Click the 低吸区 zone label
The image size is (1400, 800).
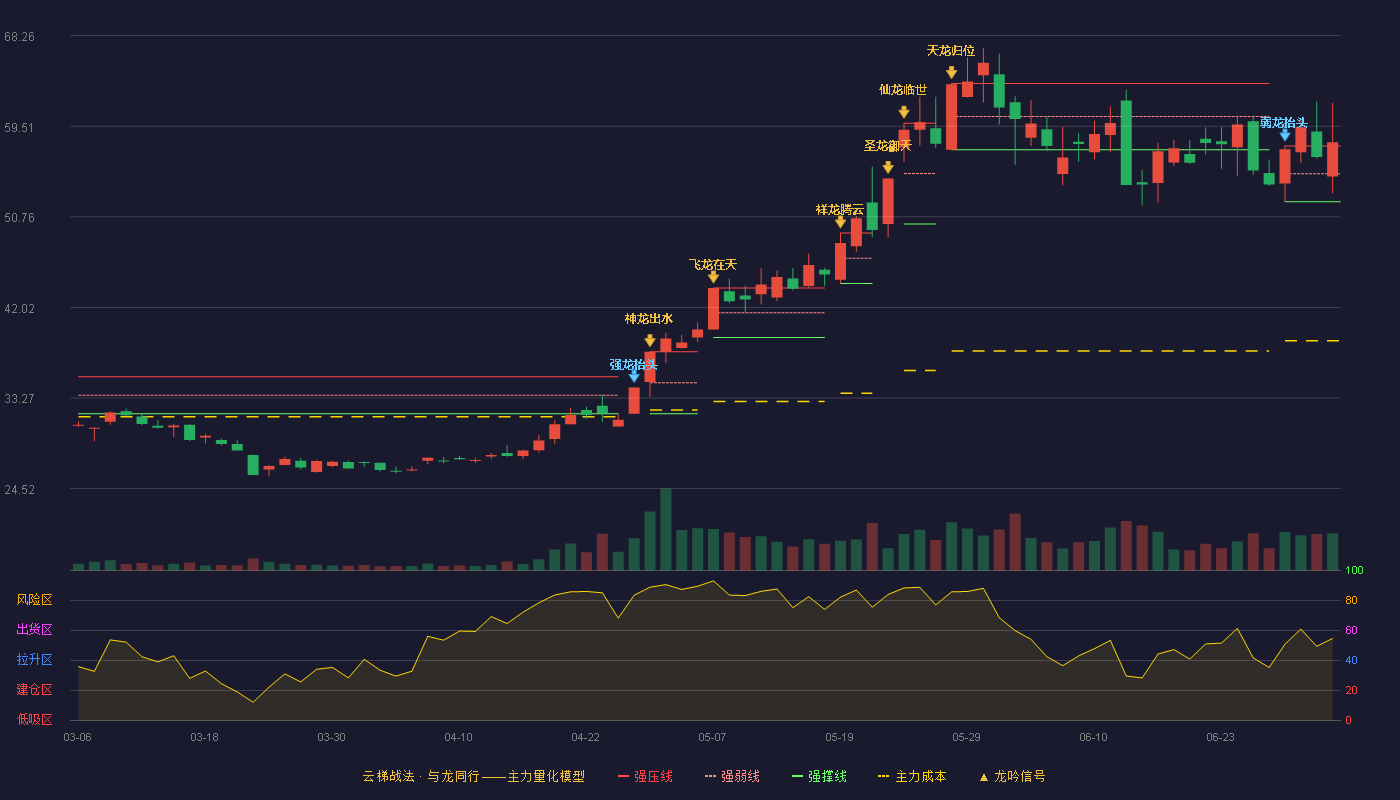tap(34, 720)
